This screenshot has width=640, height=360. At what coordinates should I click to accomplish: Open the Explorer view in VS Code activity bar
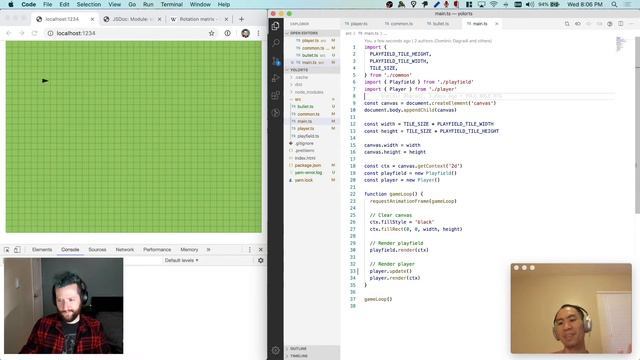[276, 26]
